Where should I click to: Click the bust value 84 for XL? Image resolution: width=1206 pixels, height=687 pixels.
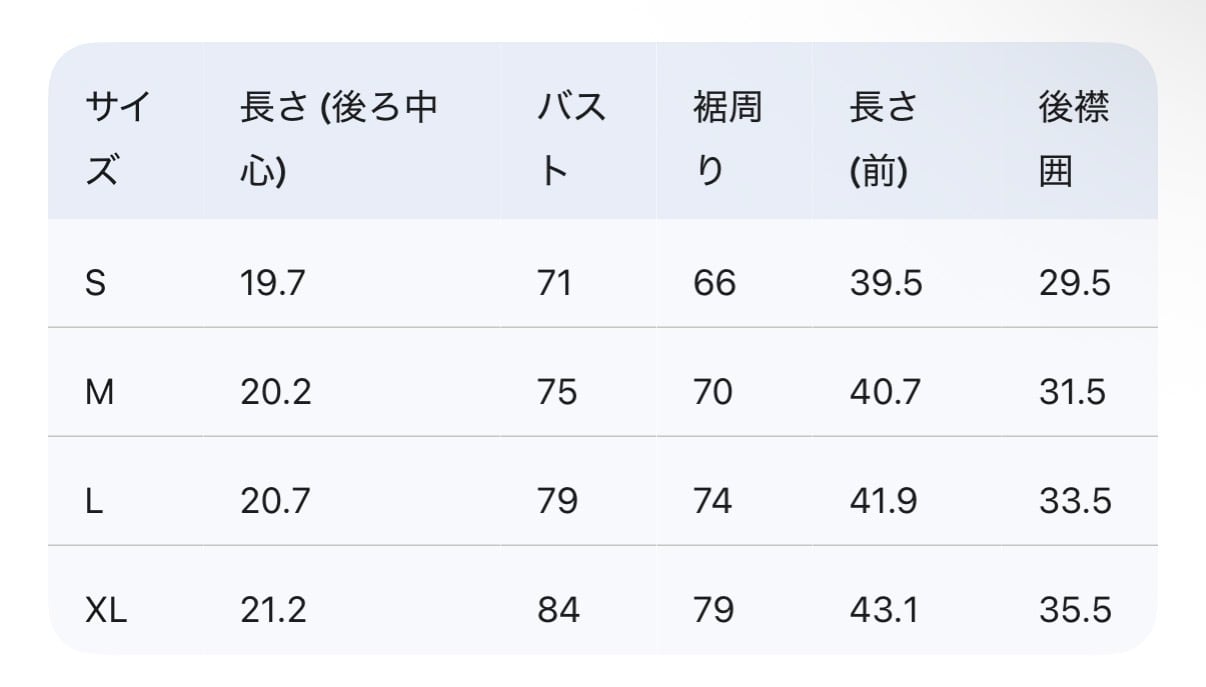pos(558,609)
